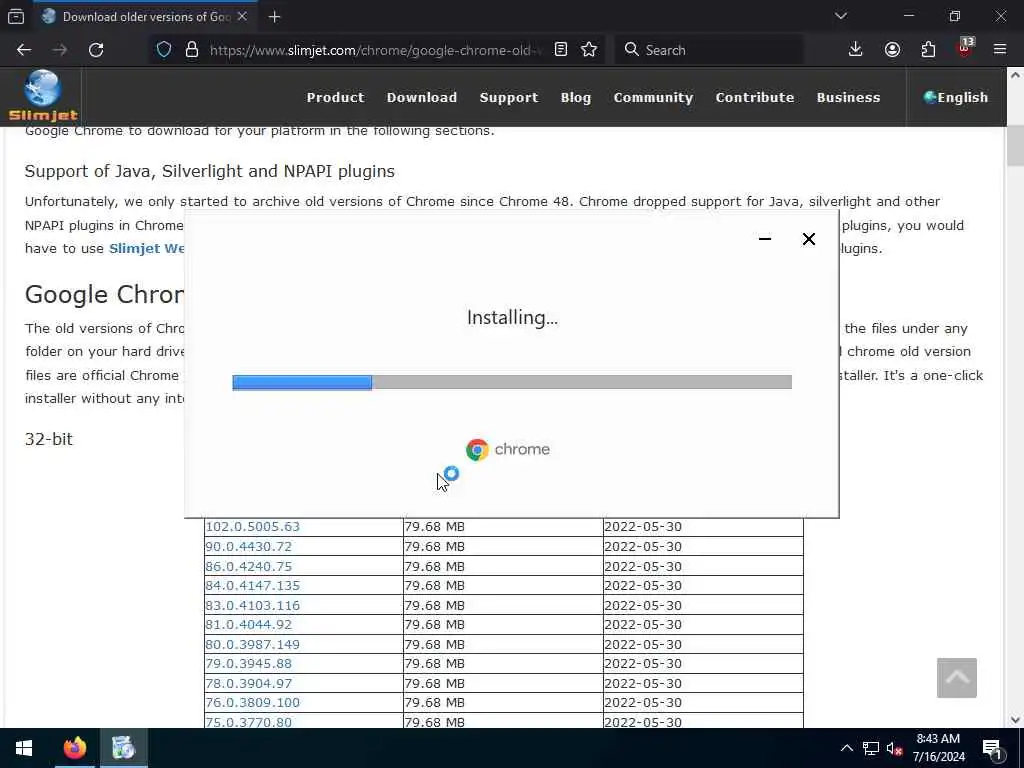Download Chrome version 76.0.3809.100
Screen dimensions: 1024x768
[x=252, y=703]
